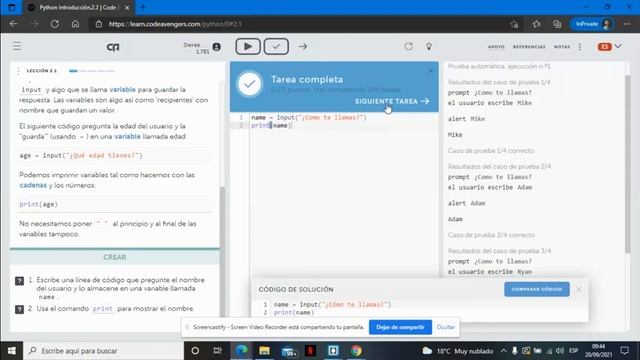
Task: Click Ocultar to hide sharing bar
Action: [x=445, y=327]
